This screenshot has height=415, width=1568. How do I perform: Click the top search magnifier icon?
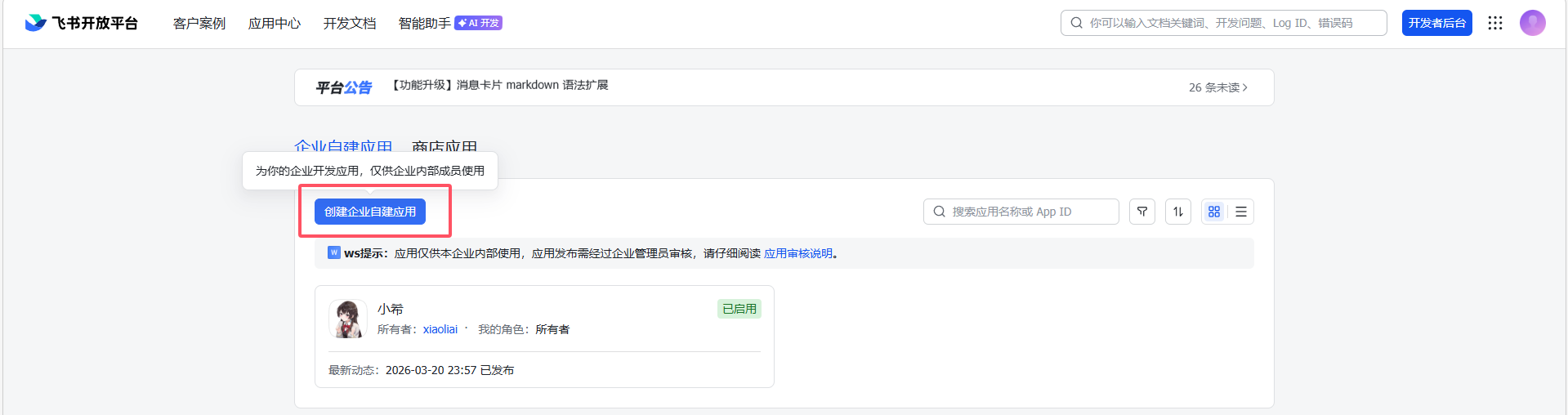(x=1077, y=23)
